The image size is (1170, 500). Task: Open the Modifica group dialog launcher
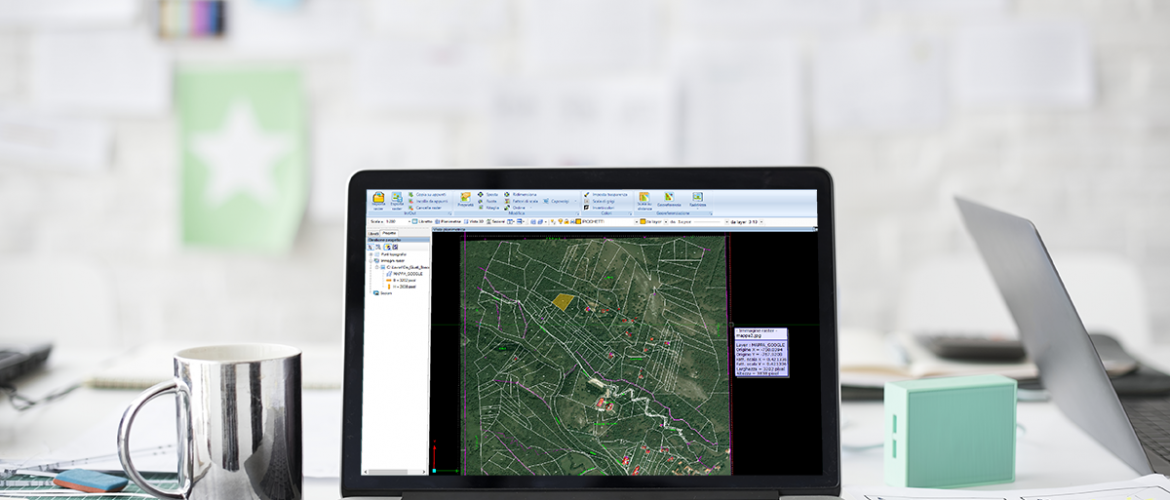tap(578, 213)
